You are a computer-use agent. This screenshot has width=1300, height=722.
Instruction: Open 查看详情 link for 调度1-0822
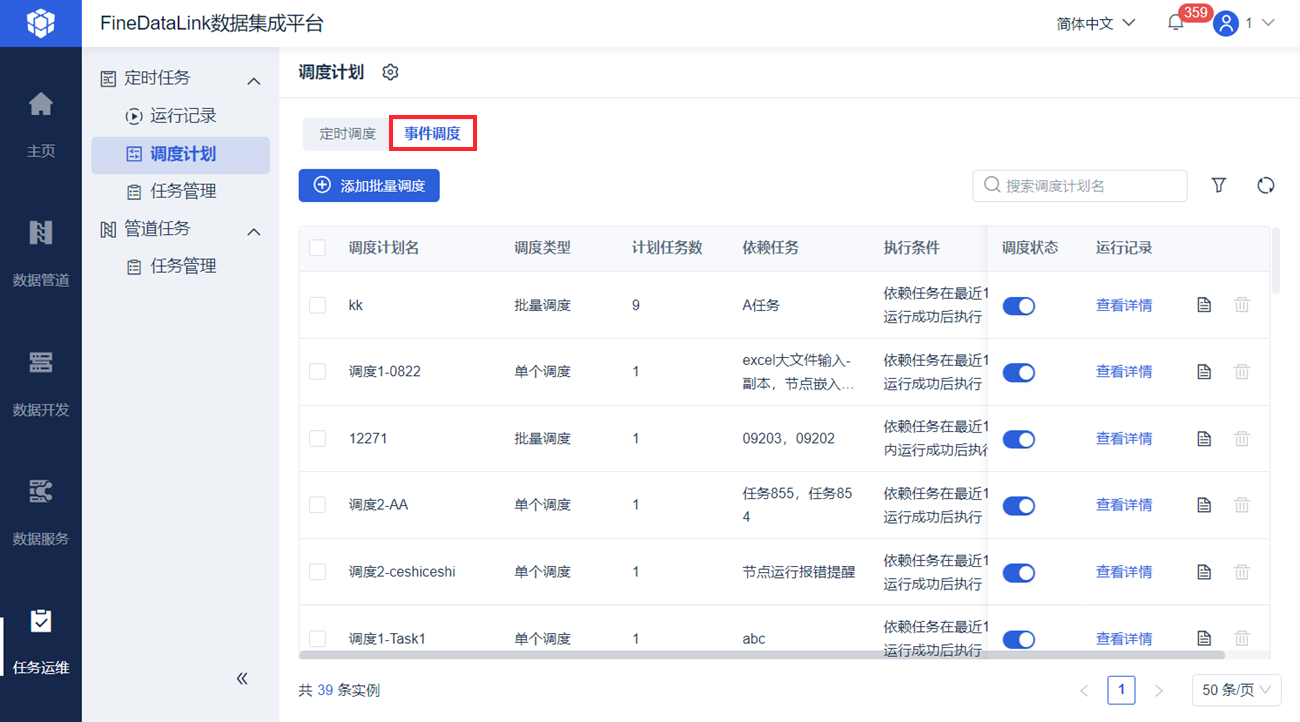tap(1124, 372)
